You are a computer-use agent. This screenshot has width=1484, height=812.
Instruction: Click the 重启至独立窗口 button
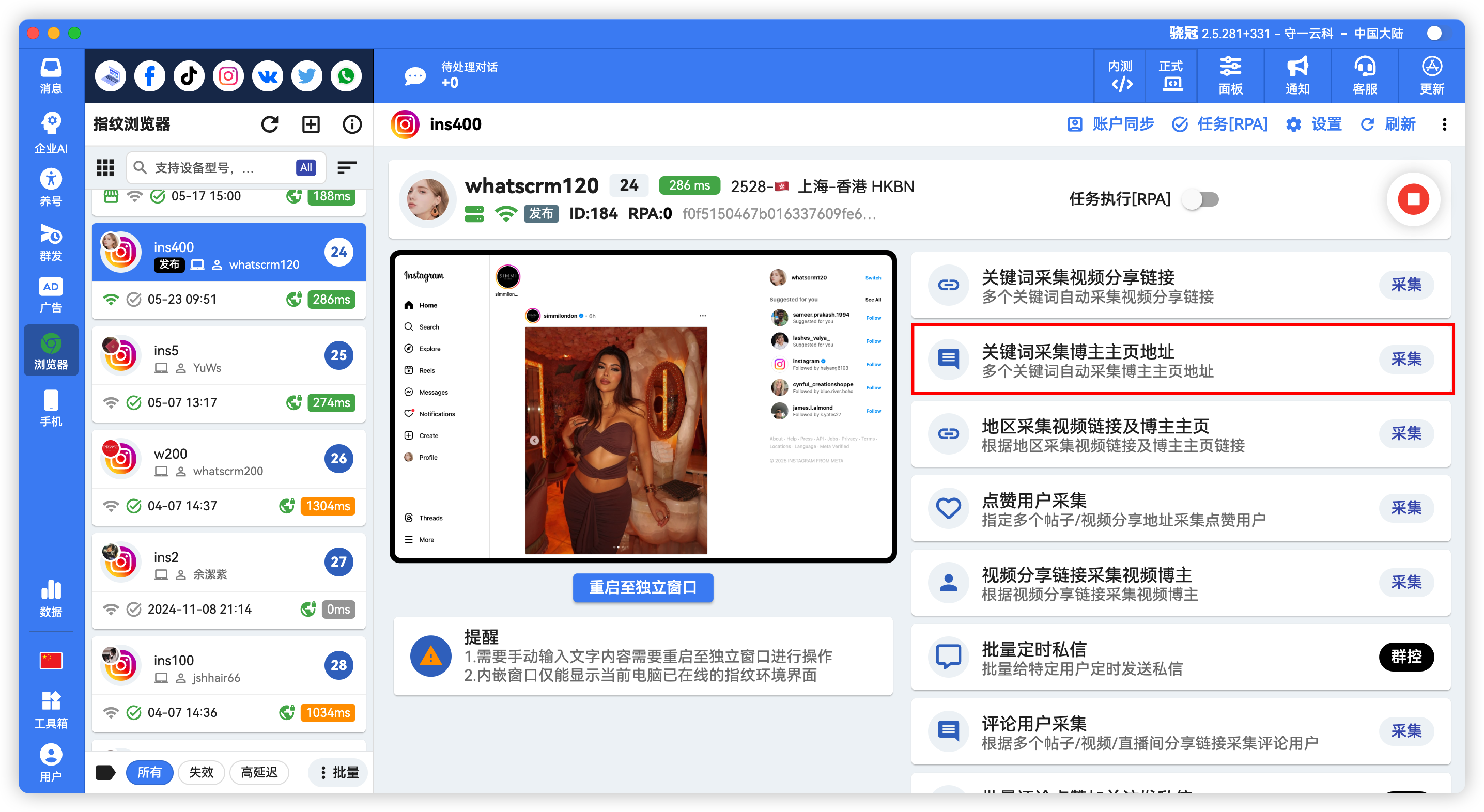click(643, 588)
